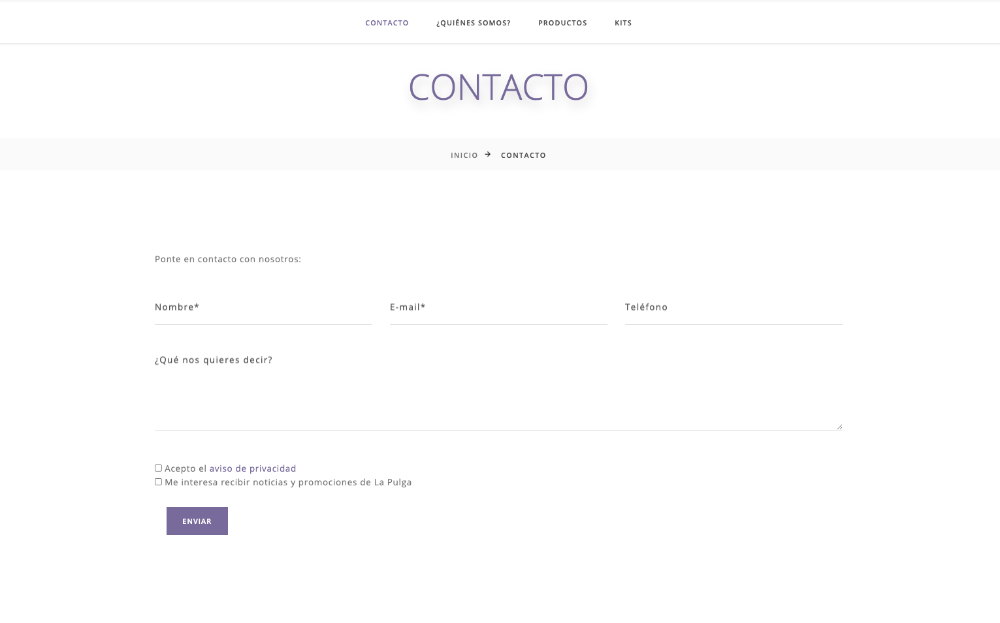Click CONTACTO in the breadcrumb trail

click(523, 155)
